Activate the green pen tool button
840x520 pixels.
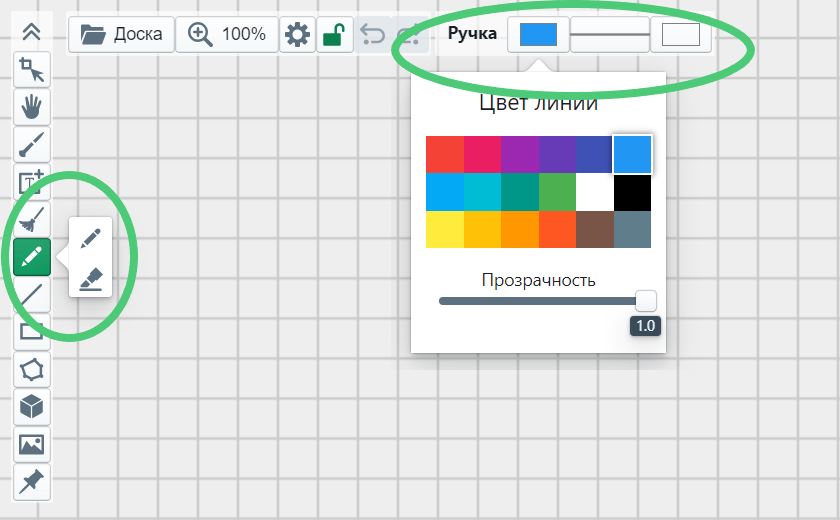click(32, 257)
